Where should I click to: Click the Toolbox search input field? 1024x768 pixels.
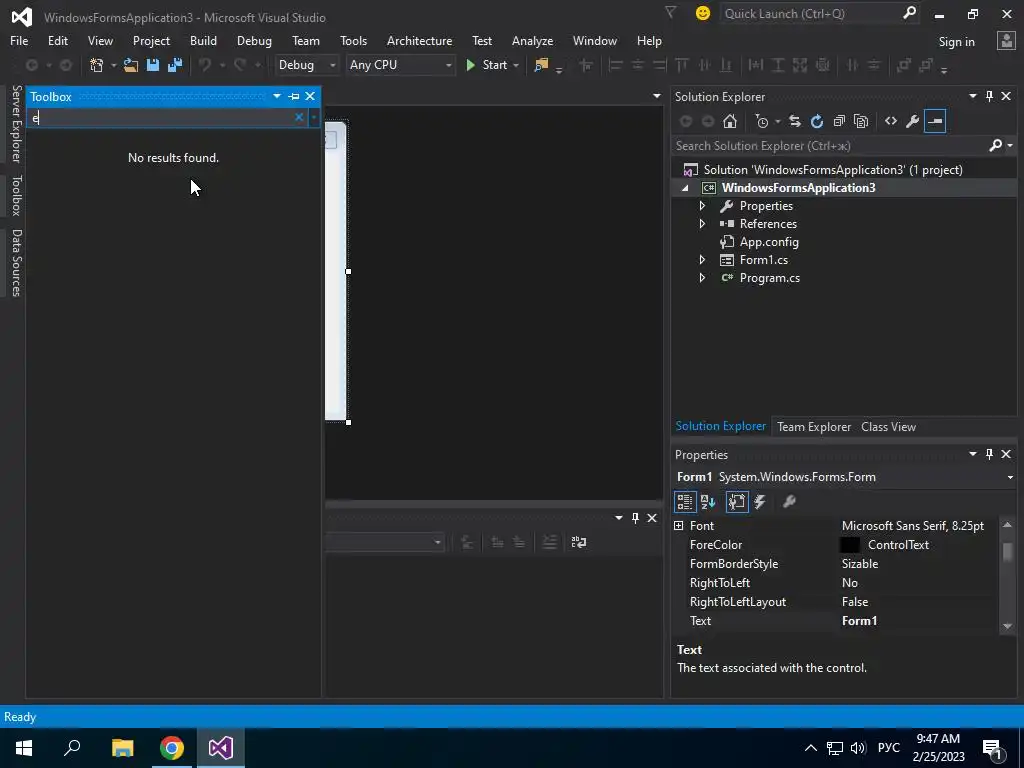click(161, 118)
